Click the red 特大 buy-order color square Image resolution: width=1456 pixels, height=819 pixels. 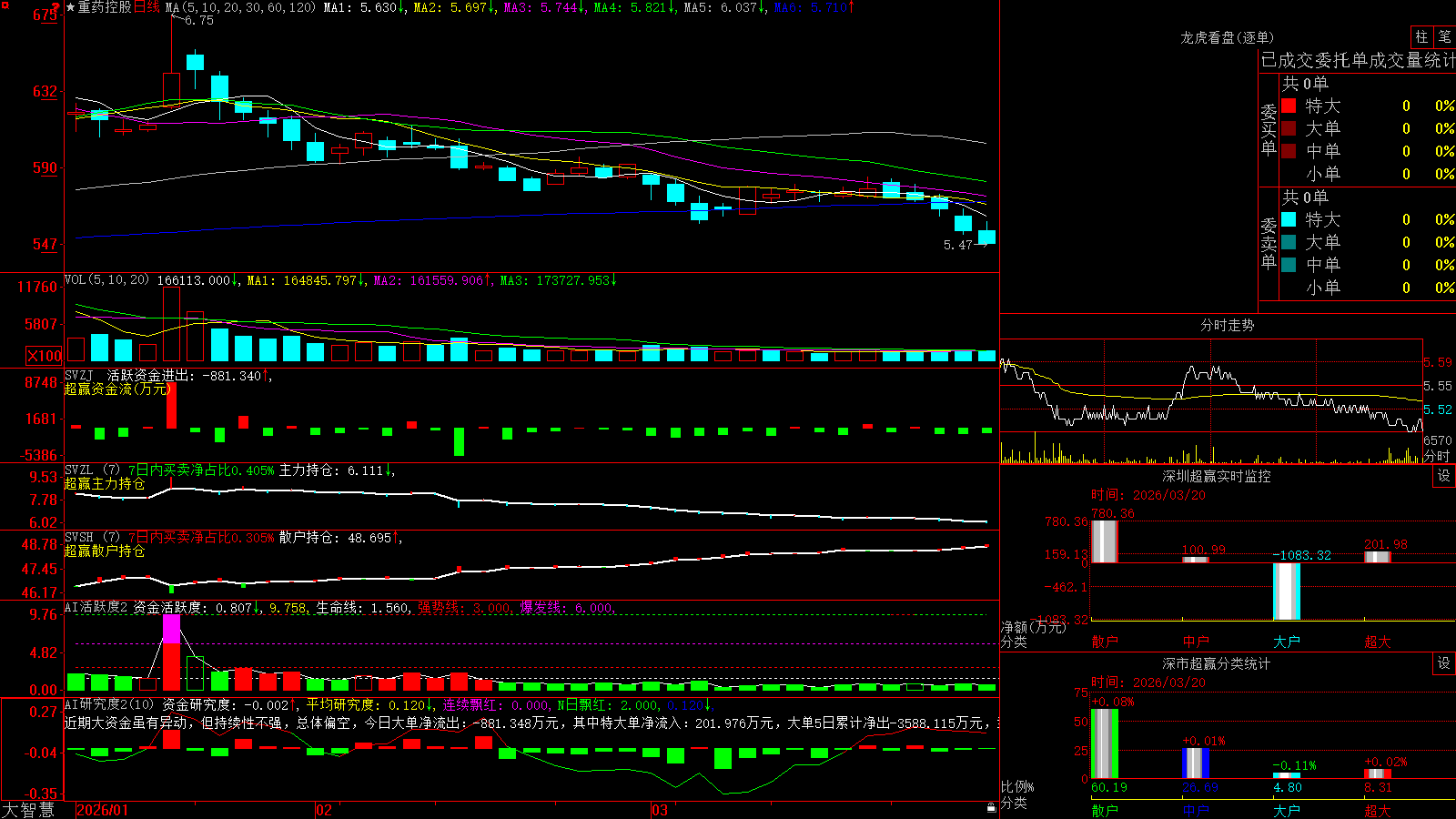[x=1289, y=106]
